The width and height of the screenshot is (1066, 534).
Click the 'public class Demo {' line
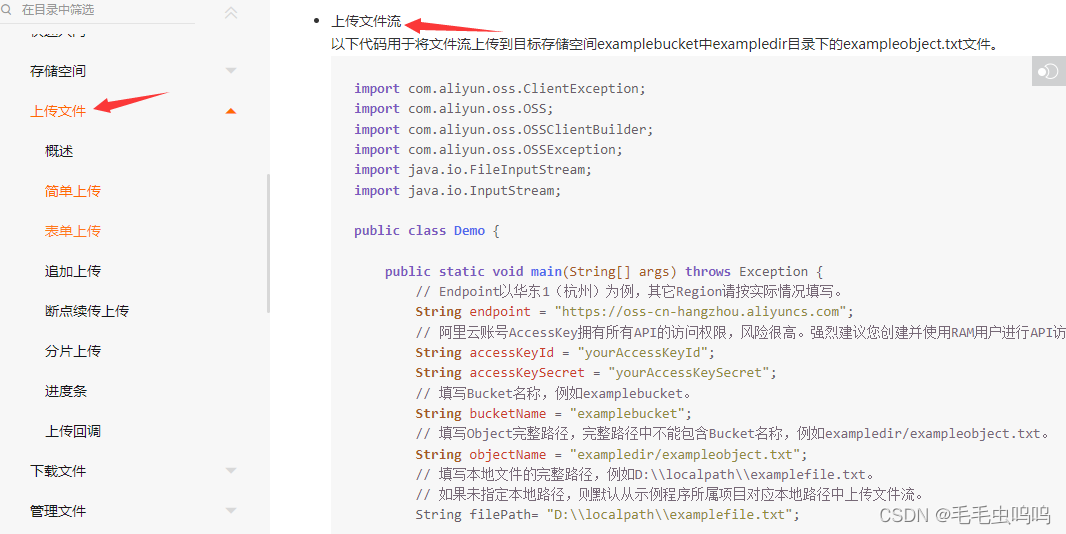click(427, 231)
